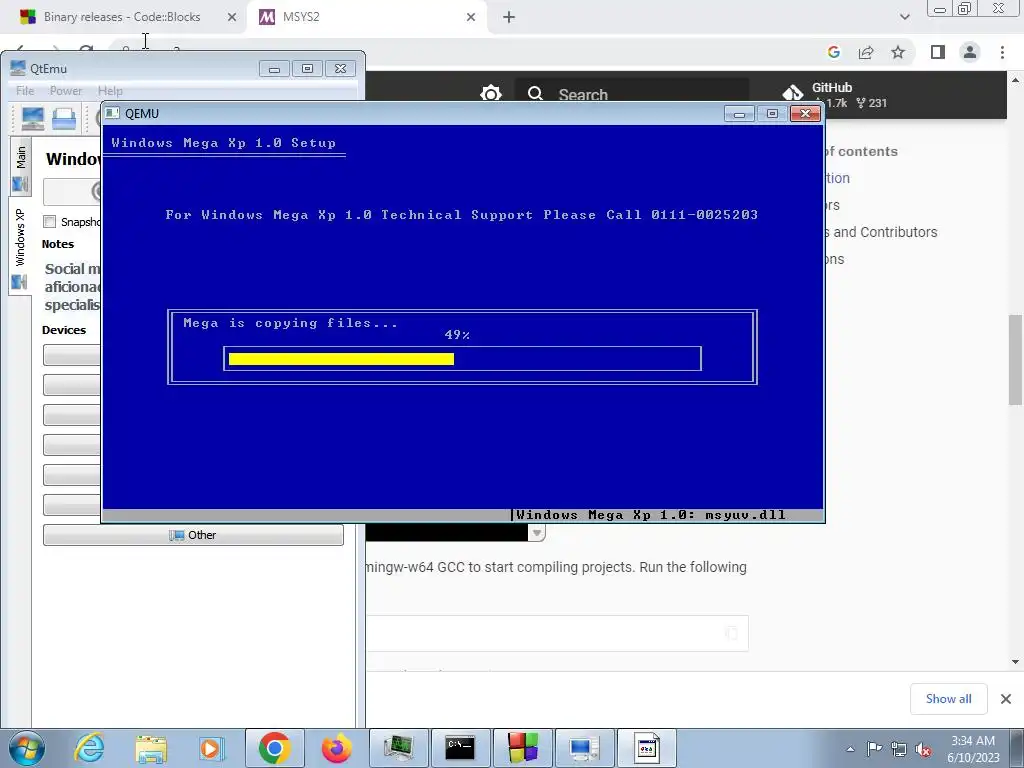Open the Code::Blocks colored-squares taskbar icon
Screen dimensions: 1024x768
(x=523, y=748)
